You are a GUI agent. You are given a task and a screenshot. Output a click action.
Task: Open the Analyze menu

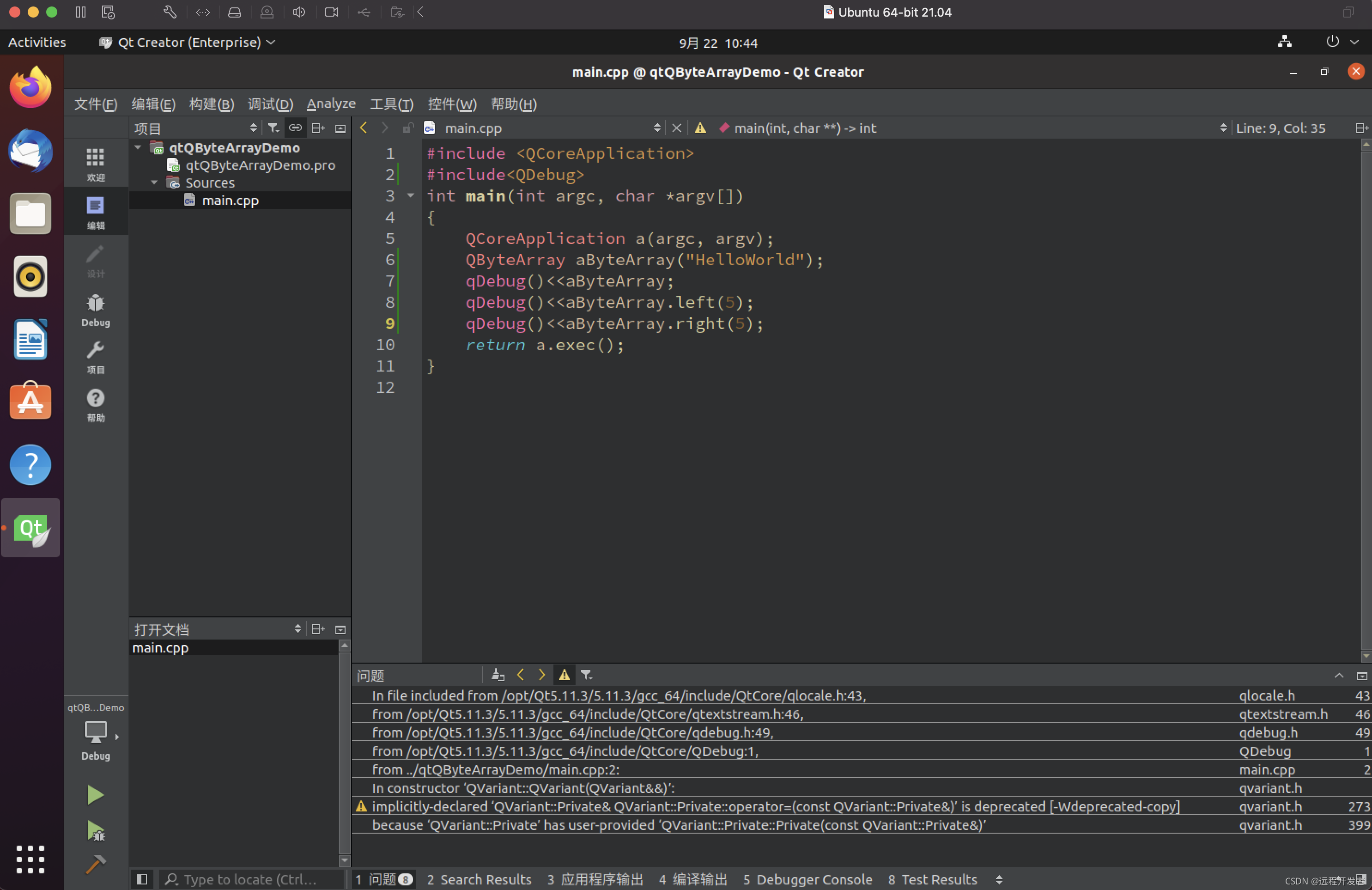point(331,104)
